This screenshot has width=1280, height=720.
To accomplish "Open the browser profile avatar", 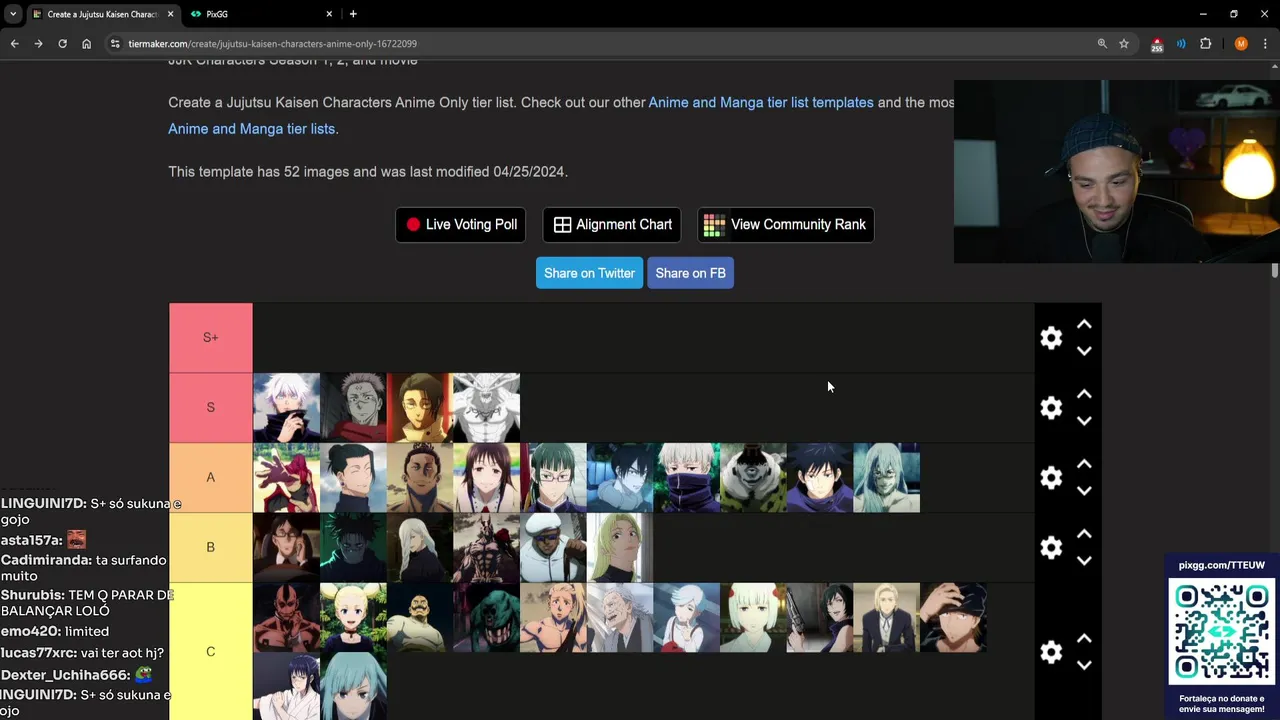I will click(1241, 44).
